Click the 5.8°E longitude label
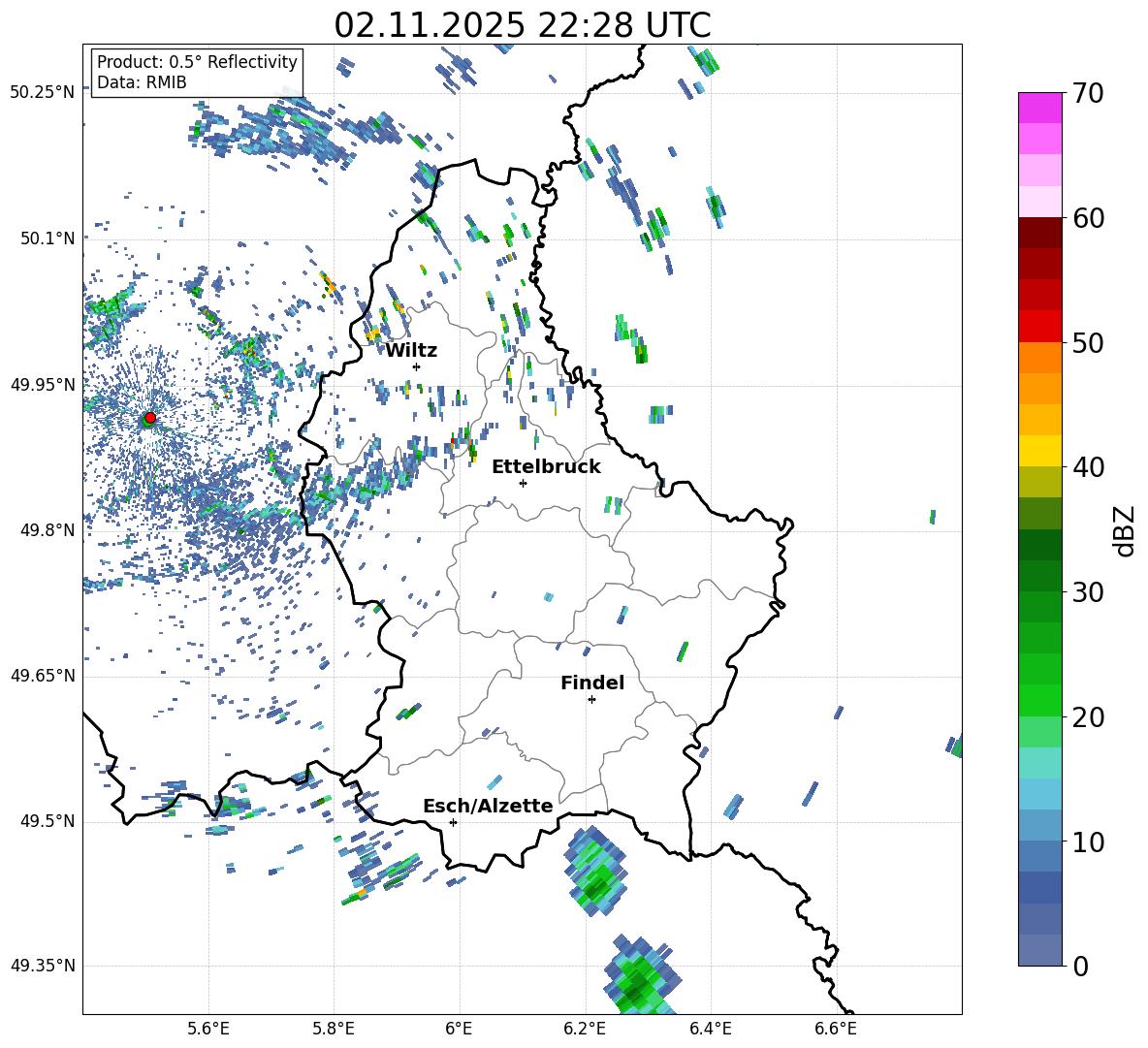This screenshot has height=1048, width=1148. tap(334, 1029)
